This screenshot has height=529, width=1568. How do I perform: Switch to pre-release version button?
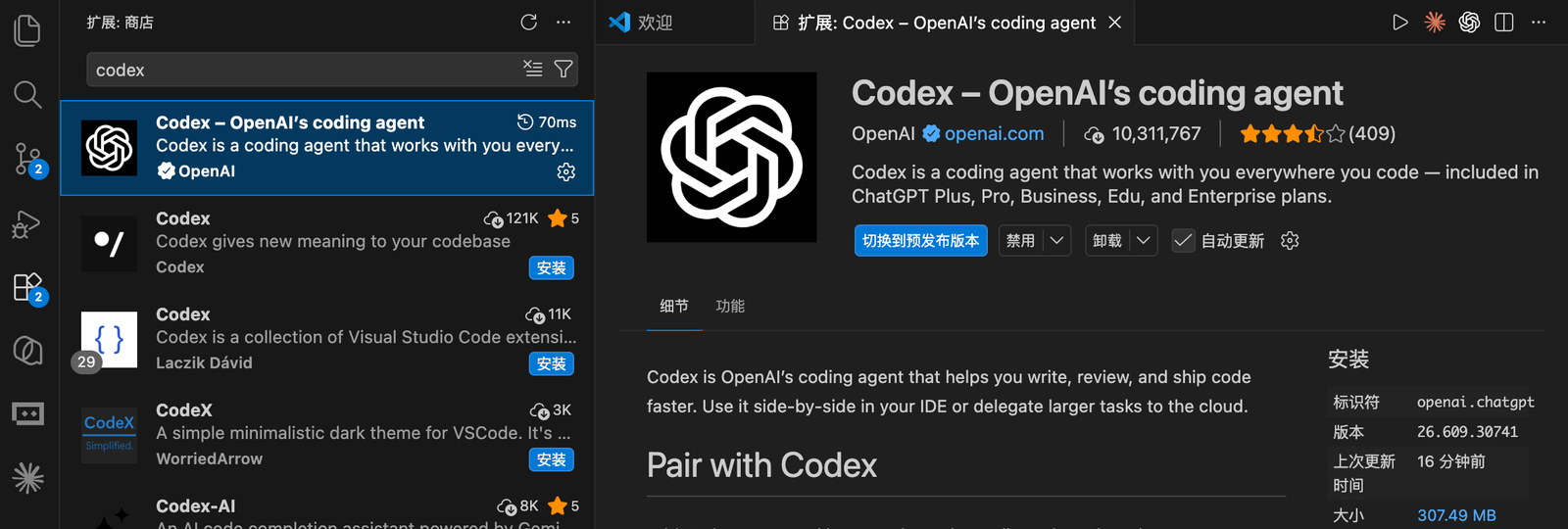pyautogui.click(x=920, y=240)
